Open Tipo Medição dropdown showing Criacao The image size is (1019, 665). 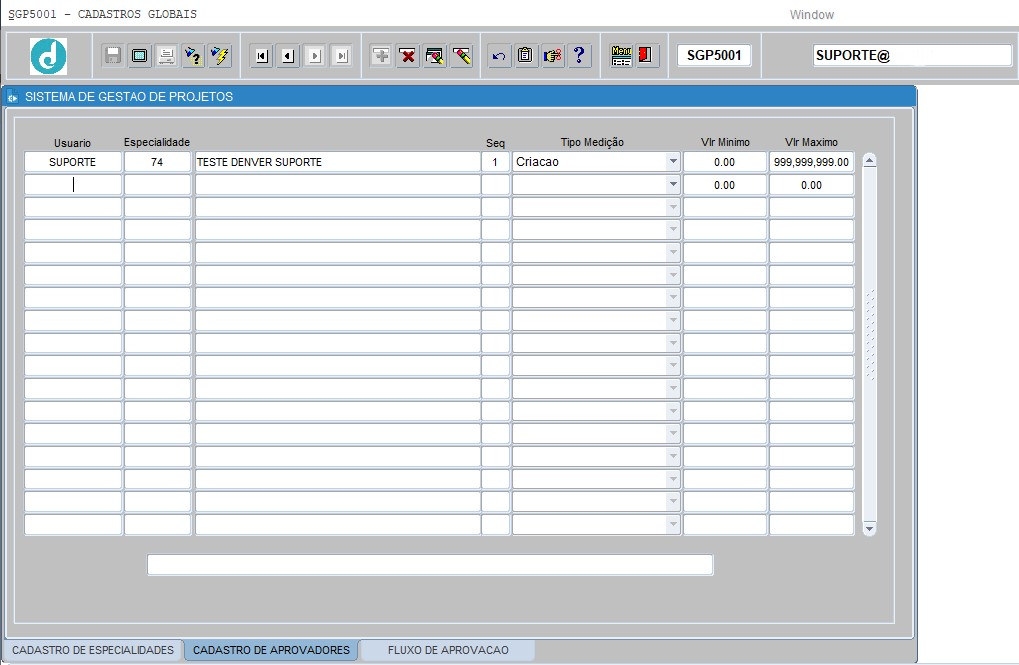(x=673, y=162)
